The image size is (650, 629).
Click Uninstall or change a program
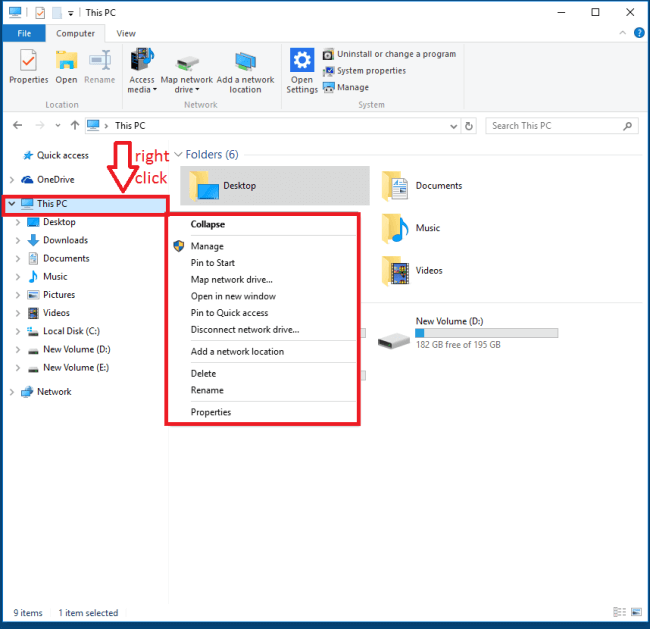390,54
